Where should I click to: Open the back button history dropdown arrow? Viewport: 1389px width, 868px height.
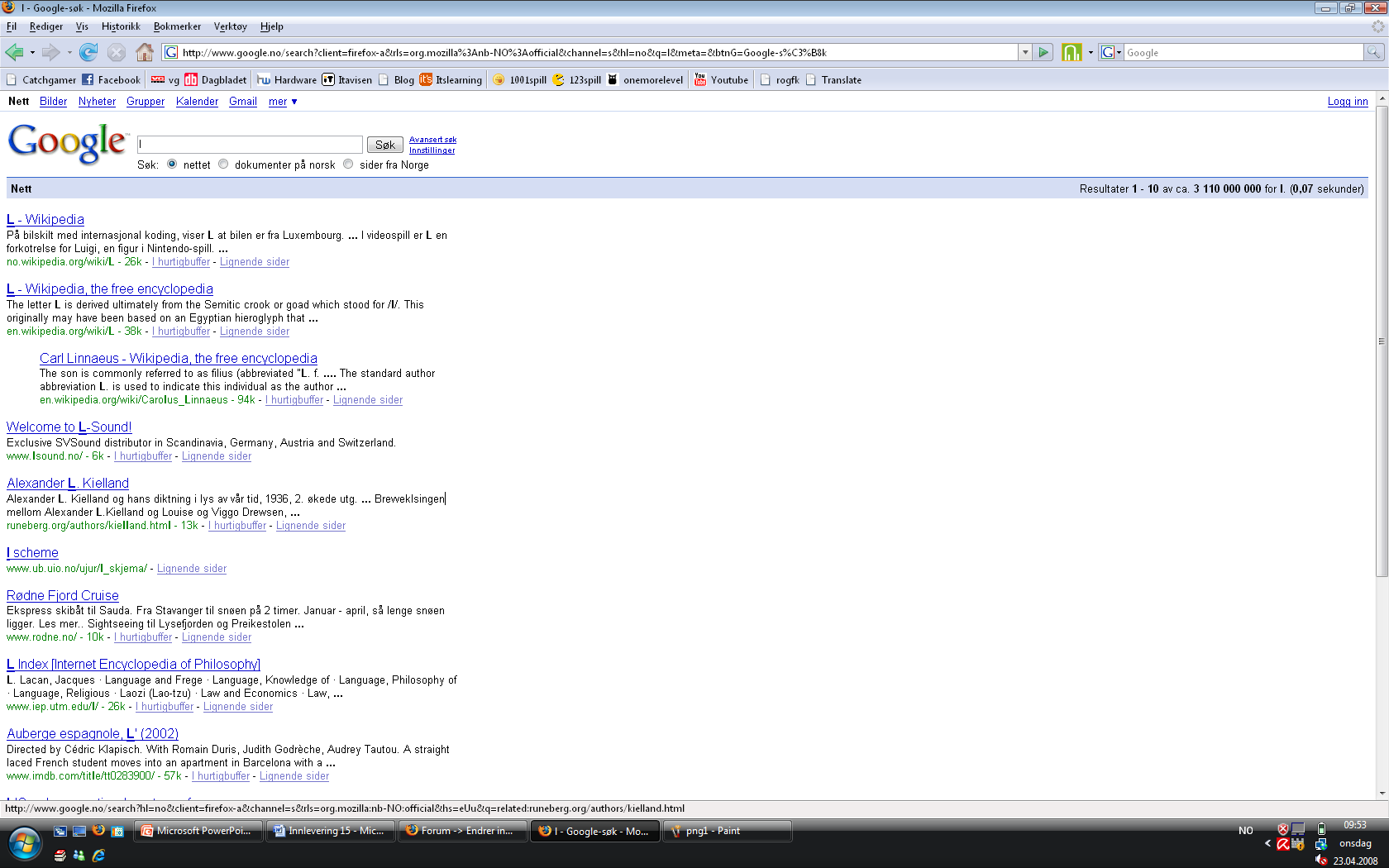(x=32, y=53)
